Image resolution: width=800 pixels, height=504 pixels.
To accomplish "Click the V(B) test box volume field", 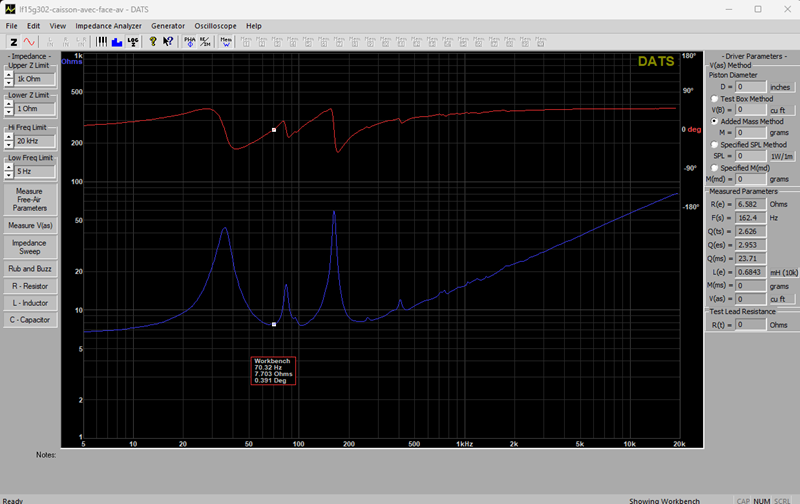I will pos(751,110).
